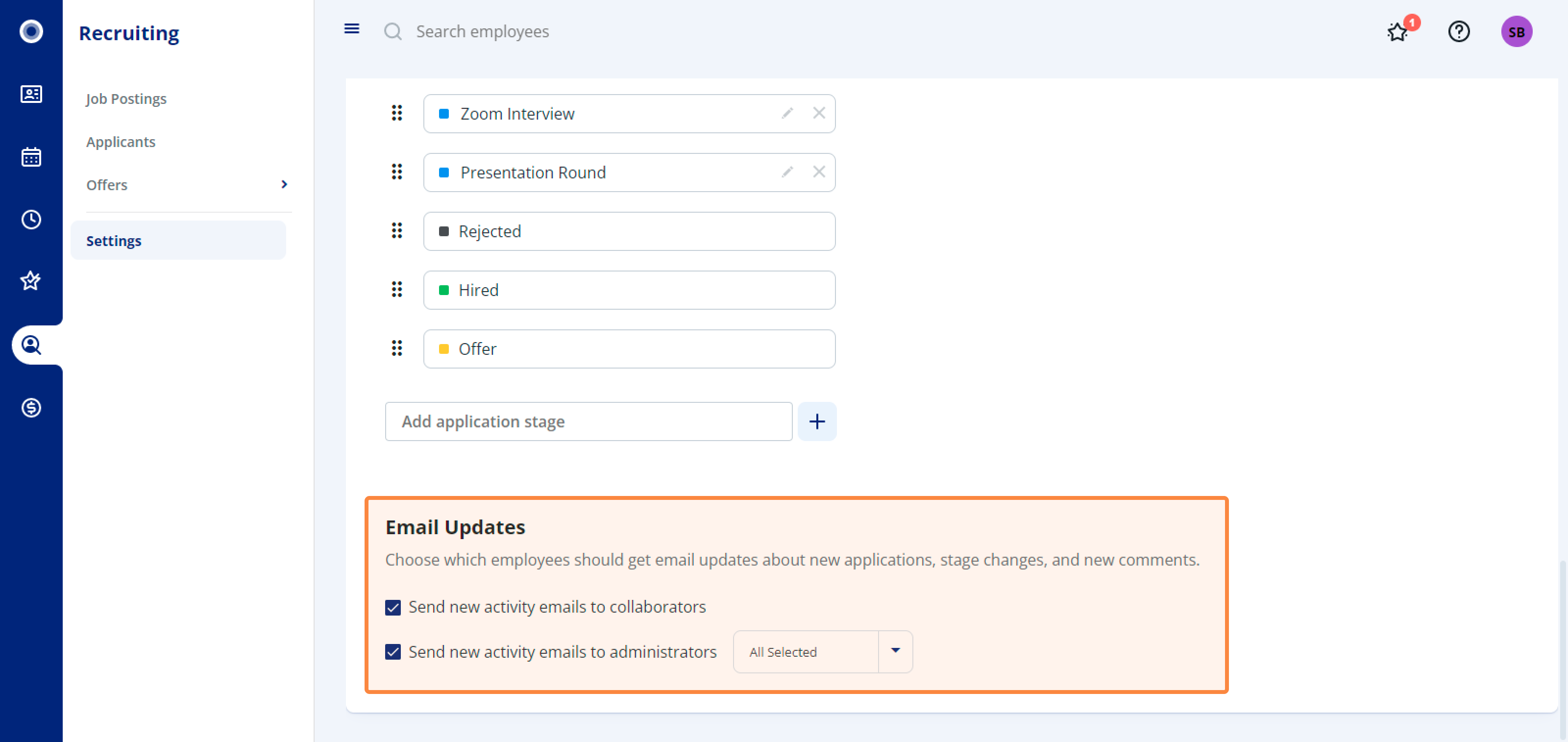Open the employee directory sidebar icon
Screen dimensions: 1568x742
click(x=31, y=94)
